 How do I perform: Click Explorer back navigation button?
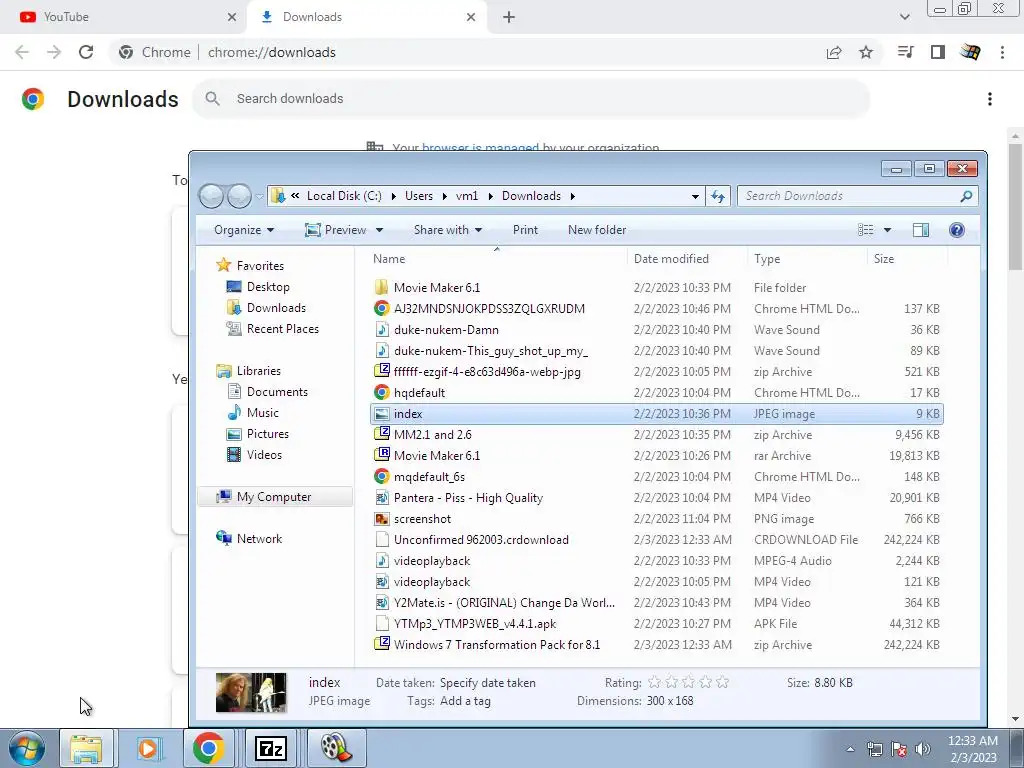[x=211, y=196]
